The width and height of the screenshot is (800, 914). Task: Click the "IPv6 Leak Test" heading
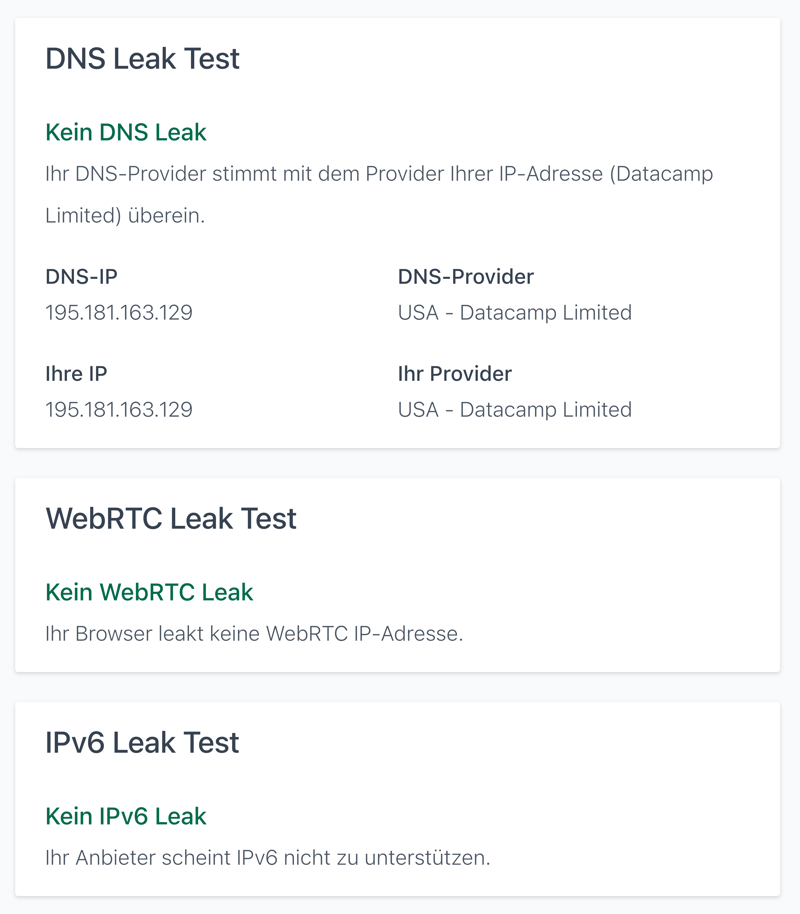tap(142, 743)
